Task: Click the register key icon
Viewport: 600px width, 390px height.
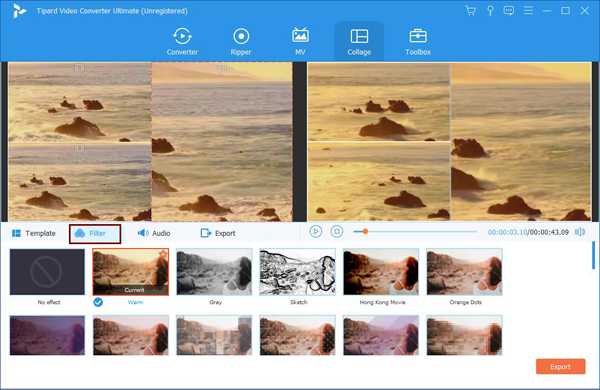Action: click(x=490, y=11)
